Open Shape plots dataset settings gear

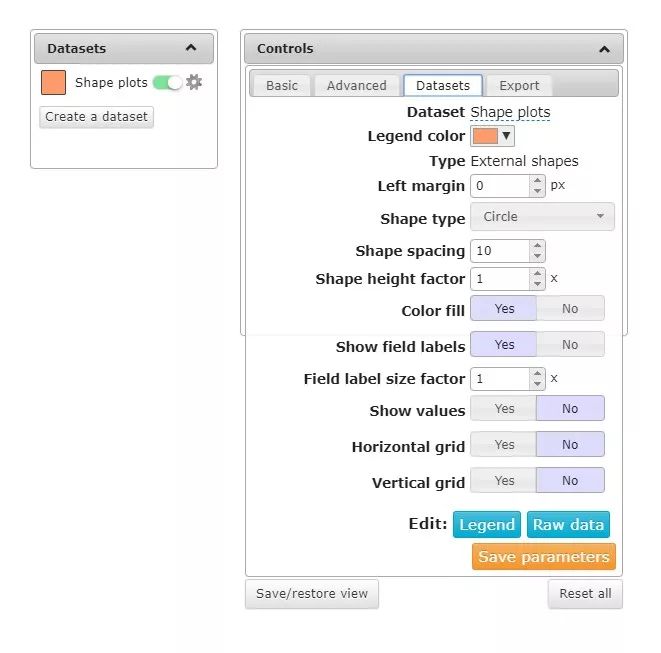[194, 82]
